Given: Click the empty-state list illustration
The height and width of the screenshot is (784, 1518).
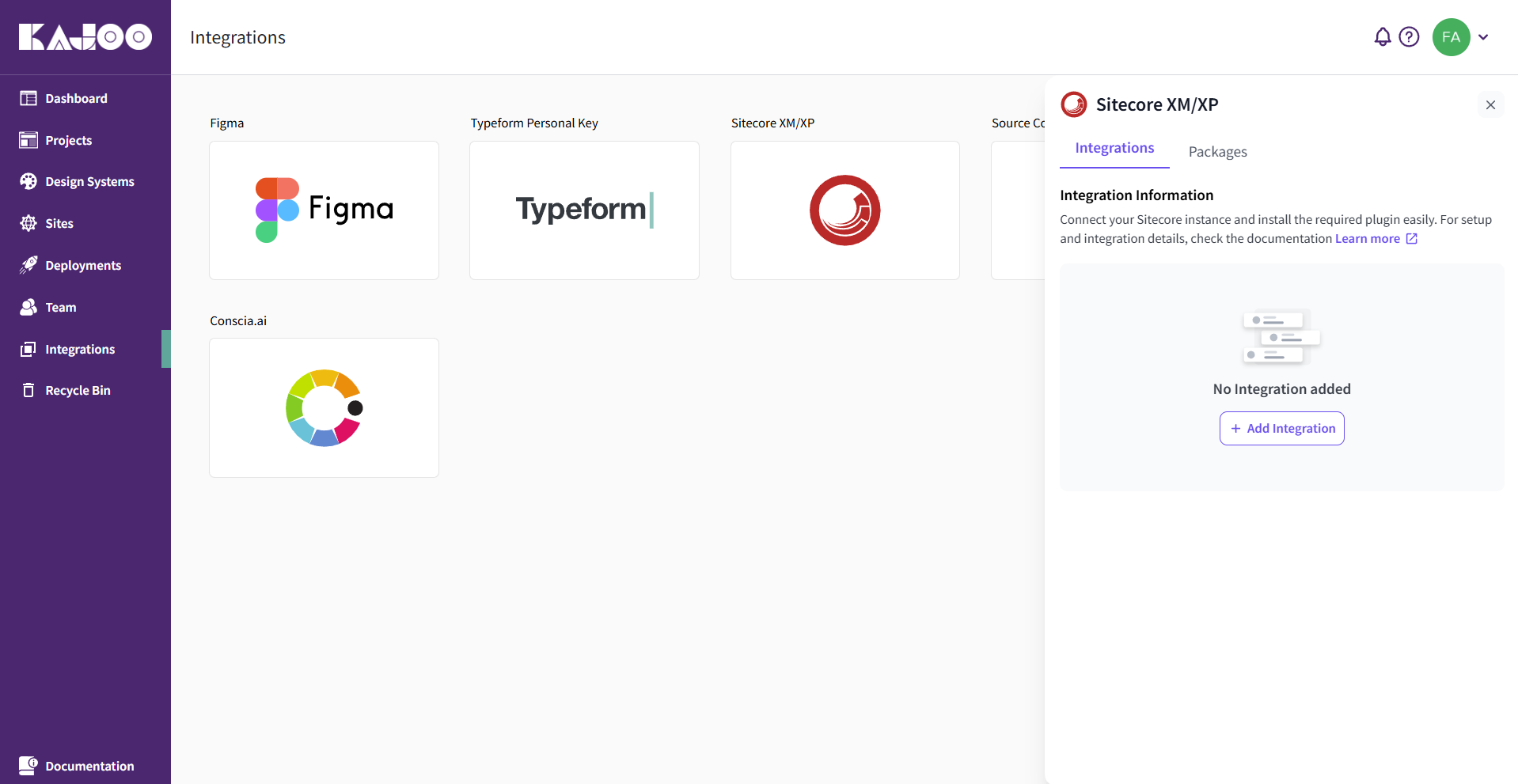Looking at the screenshot, I should point(1281,337).
